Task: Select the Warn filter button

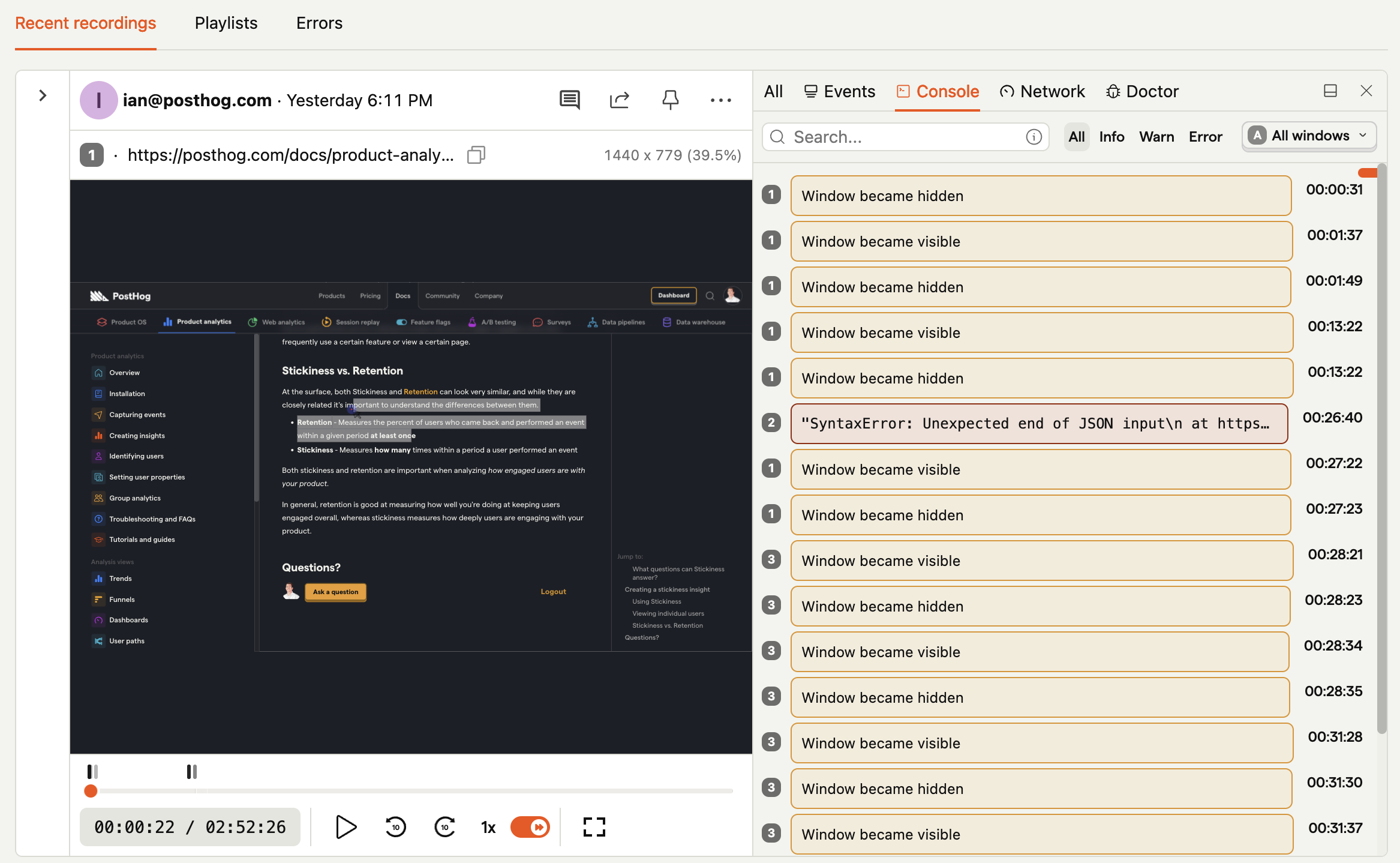Action: (x=1156, y=135)
